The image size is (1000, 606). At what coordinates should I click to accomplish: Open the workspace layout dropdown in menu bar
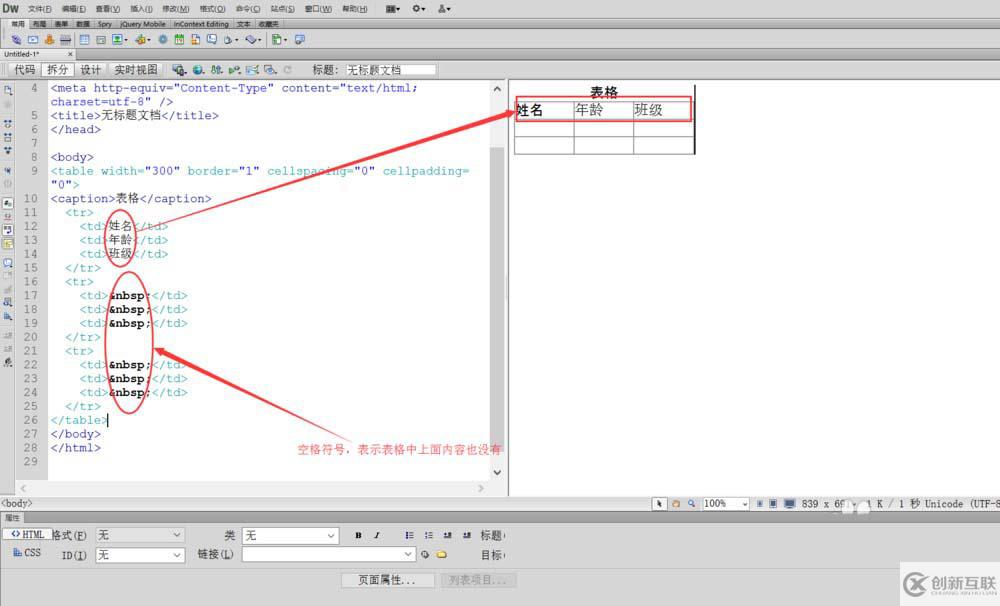click(393, 9)
